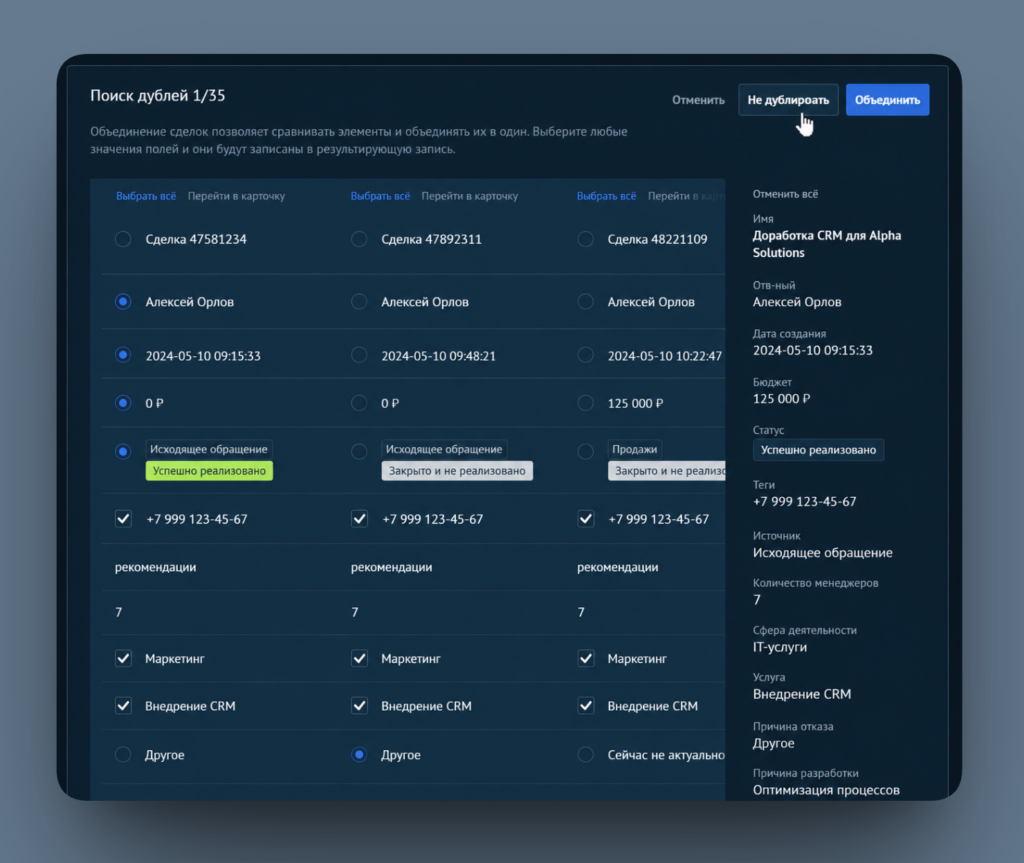Toggle Внедрение CRM checkbox, third column
This screenshot has height=863, width=1024.
click(x=586, y=706)
